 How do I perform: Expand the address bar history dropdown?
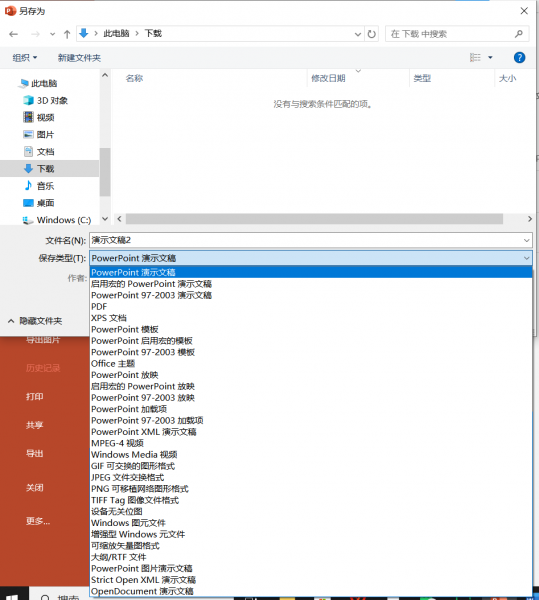(358, 34)
